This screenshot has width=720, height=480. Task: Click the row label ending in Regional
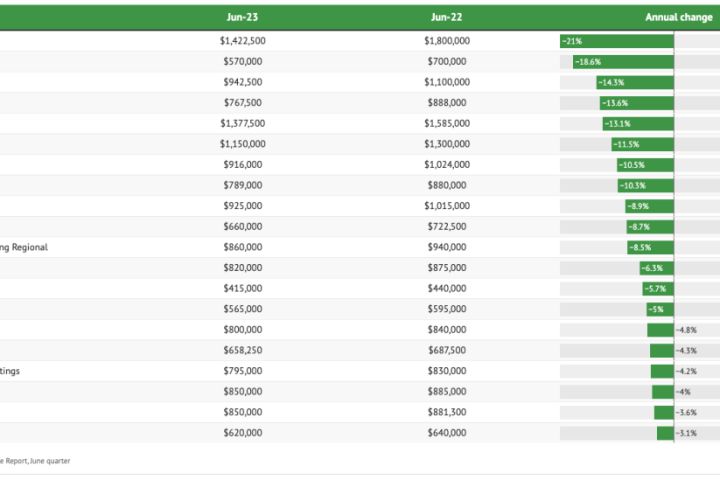24,247
